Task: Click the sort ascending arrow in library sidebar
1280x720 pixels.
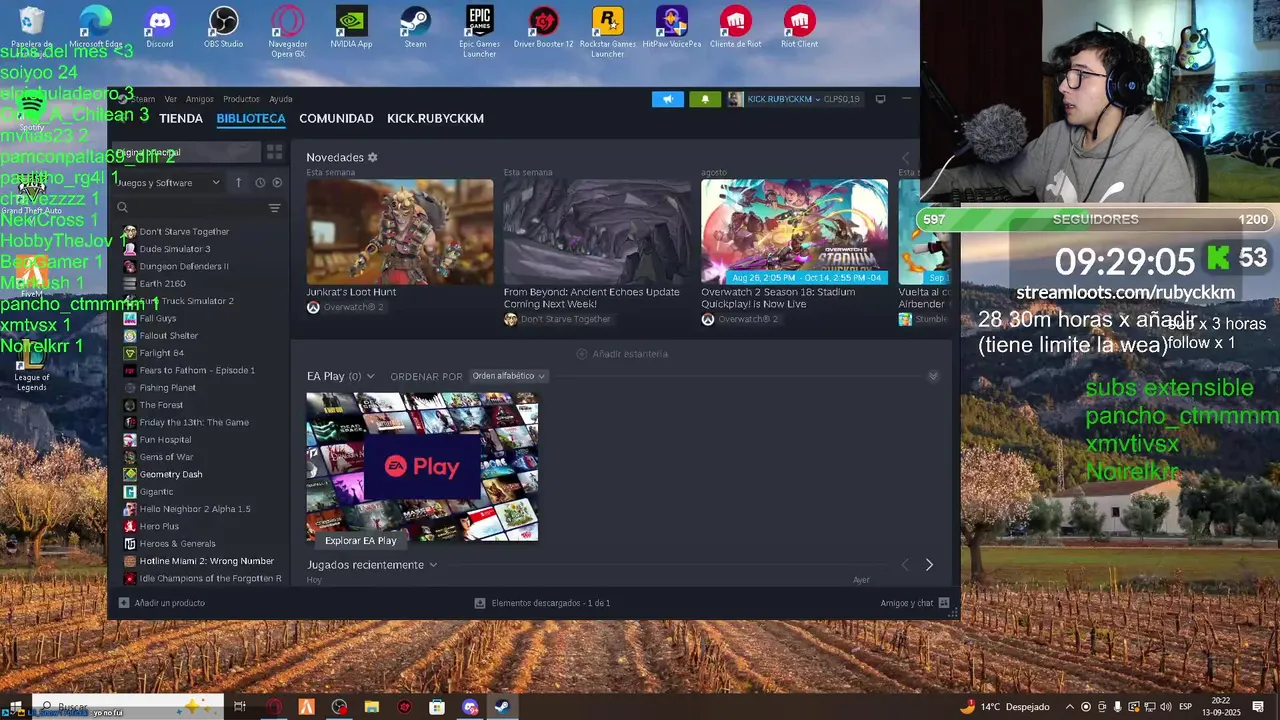Action: coord(238,183)
